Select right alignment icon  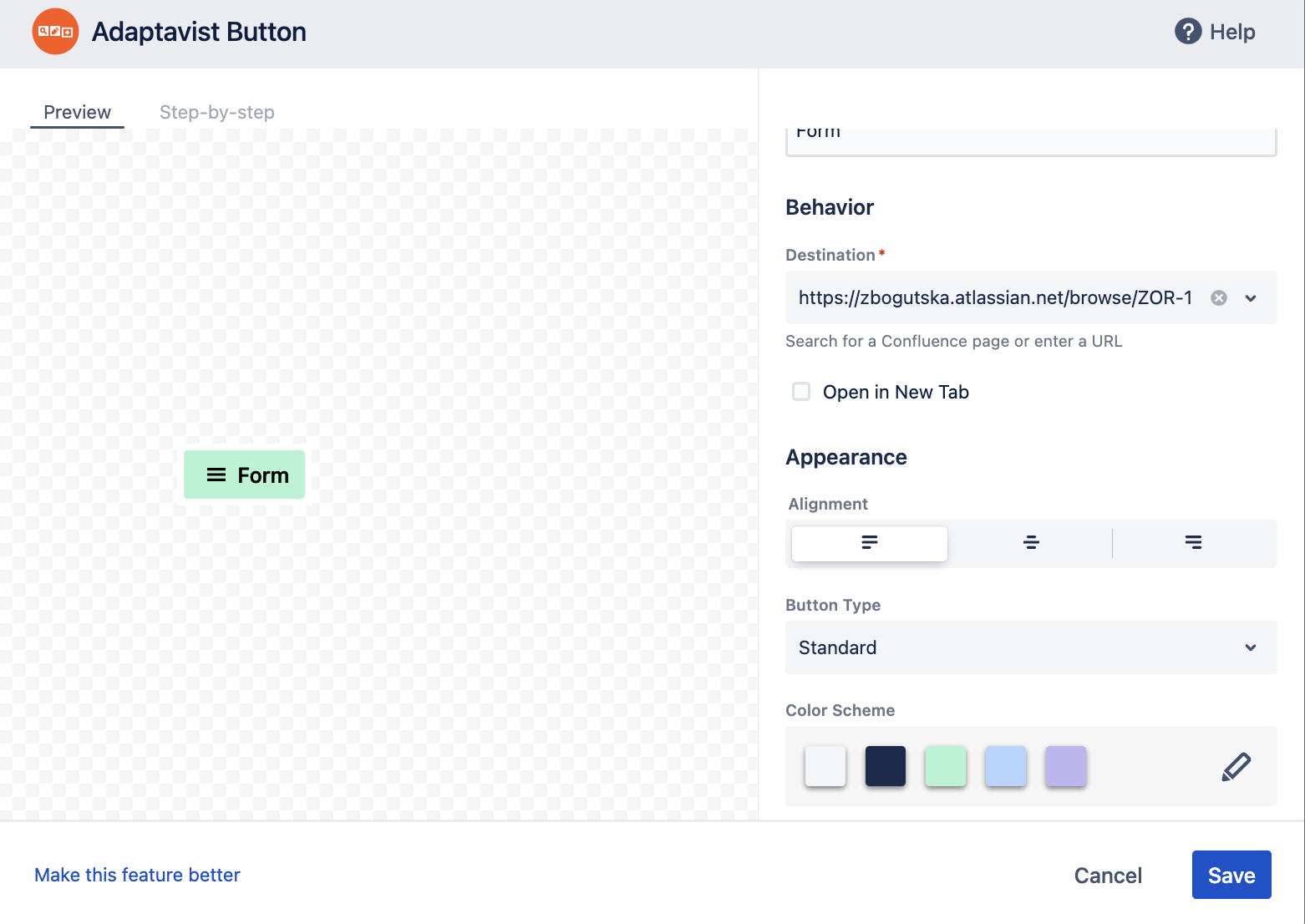[x=1193, y=543]
